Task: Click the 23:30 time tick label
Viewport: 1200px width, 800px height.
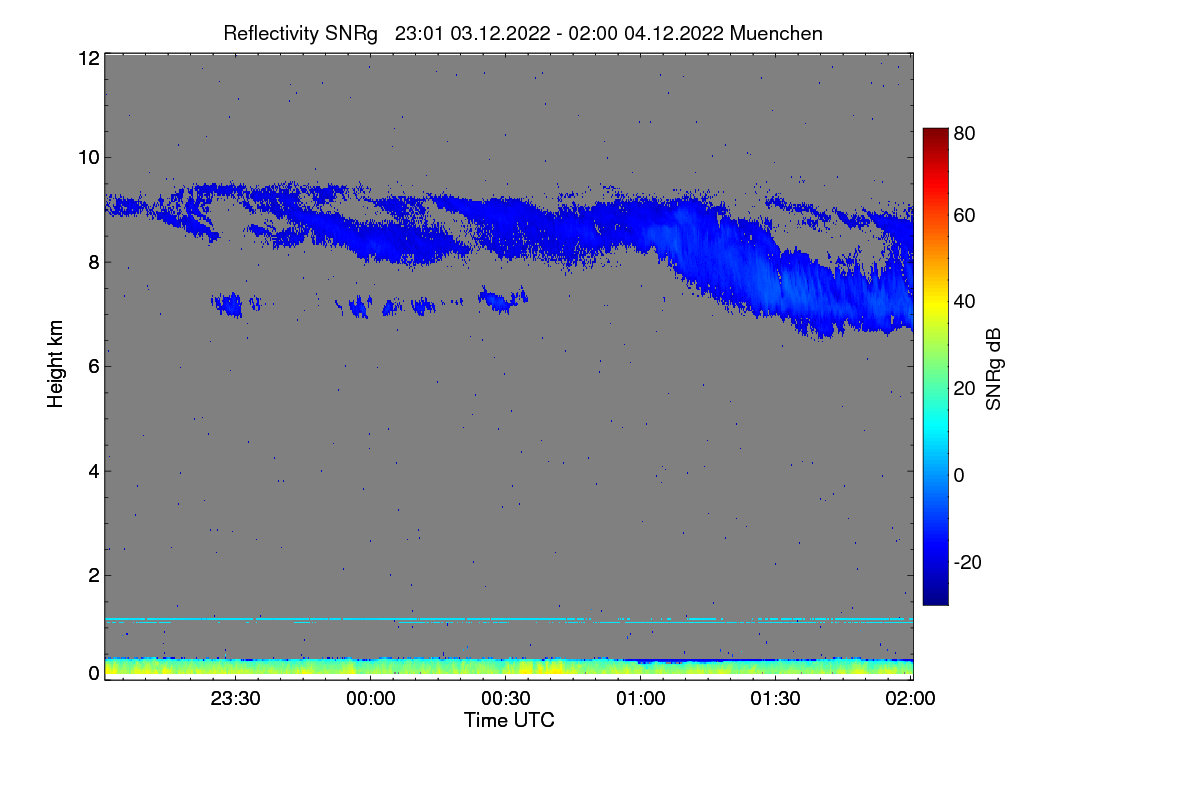Action: 236,699
